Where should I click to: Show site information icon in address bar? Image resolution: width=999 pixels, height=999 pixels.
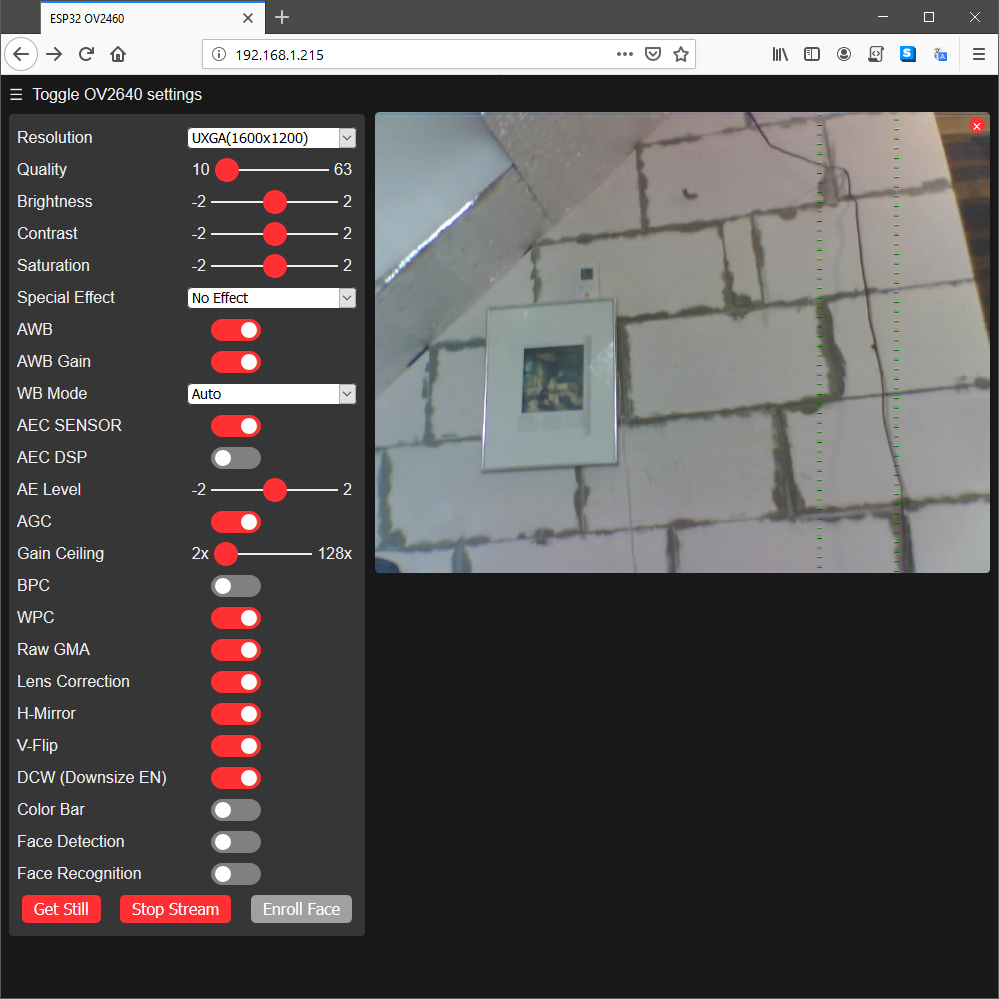(219, 54)
